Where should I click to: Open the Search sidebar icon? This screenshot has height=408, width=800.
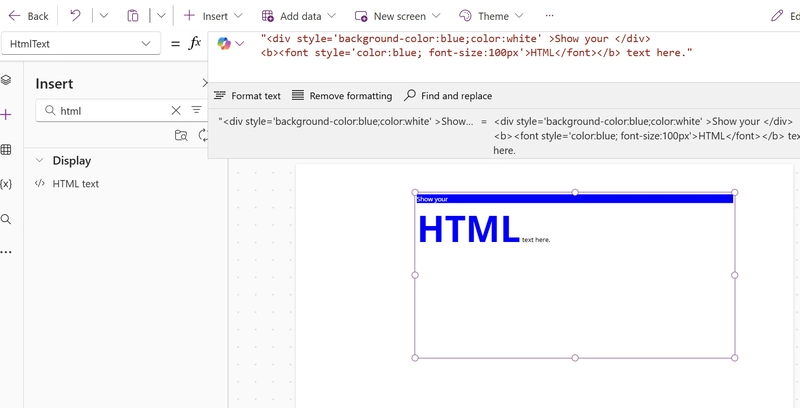pos(6,219)
